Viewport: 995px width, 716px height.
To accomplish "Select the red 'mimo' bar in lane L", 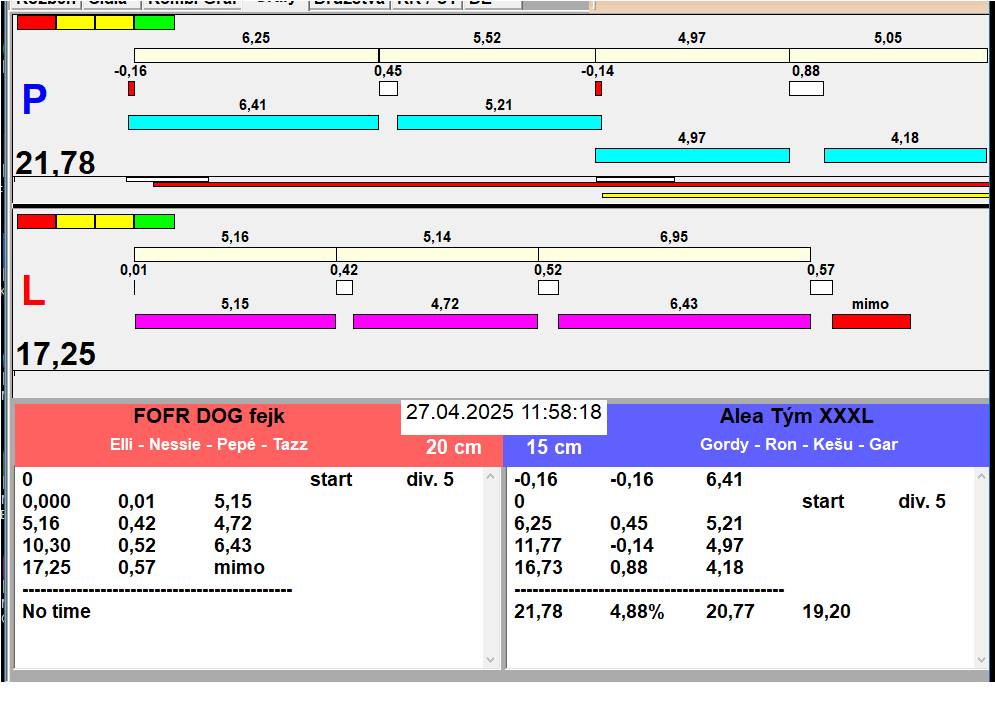I will tap(871, 321).
